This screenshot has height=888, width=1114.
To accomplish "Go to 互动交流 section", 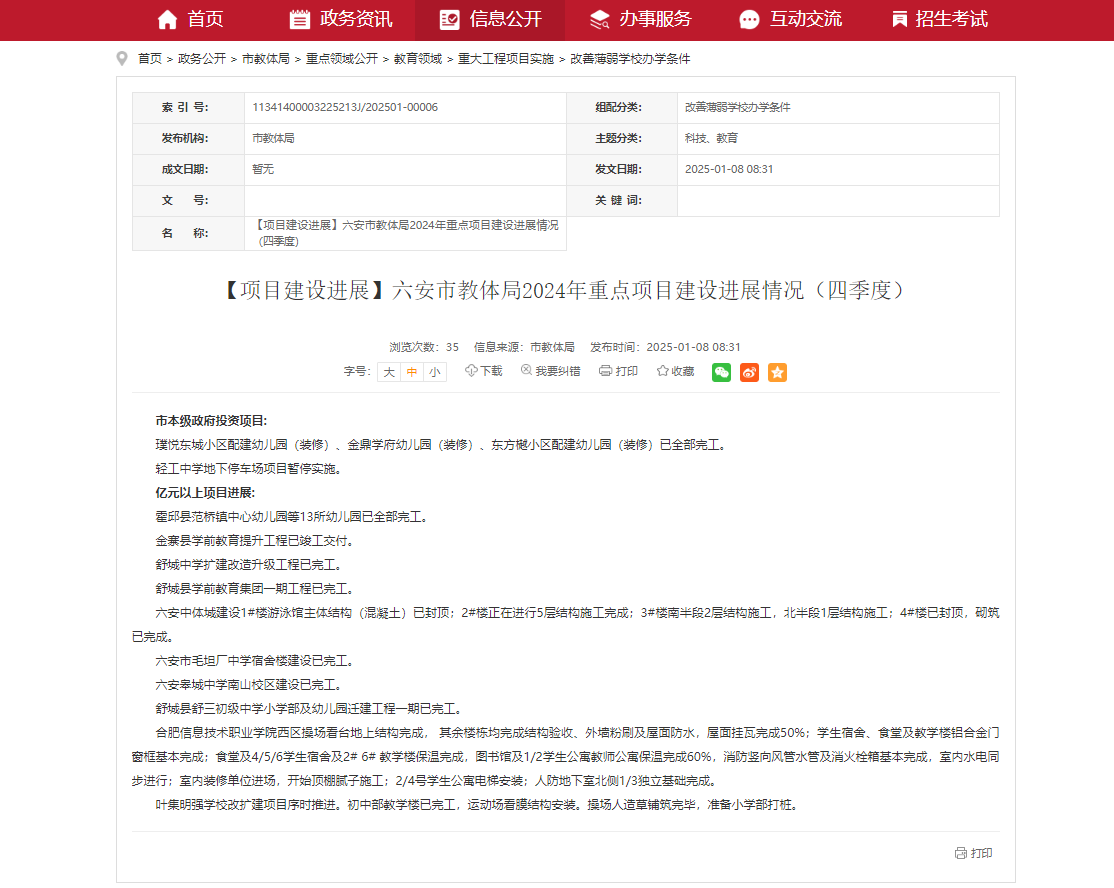I will pyautogui.click(x=790, y=19).
